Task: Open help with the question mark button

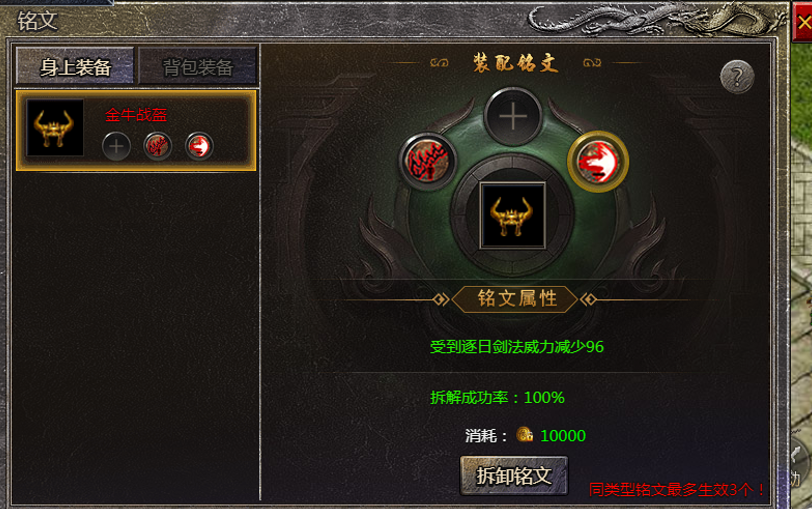Action: [x=737, y=77]
